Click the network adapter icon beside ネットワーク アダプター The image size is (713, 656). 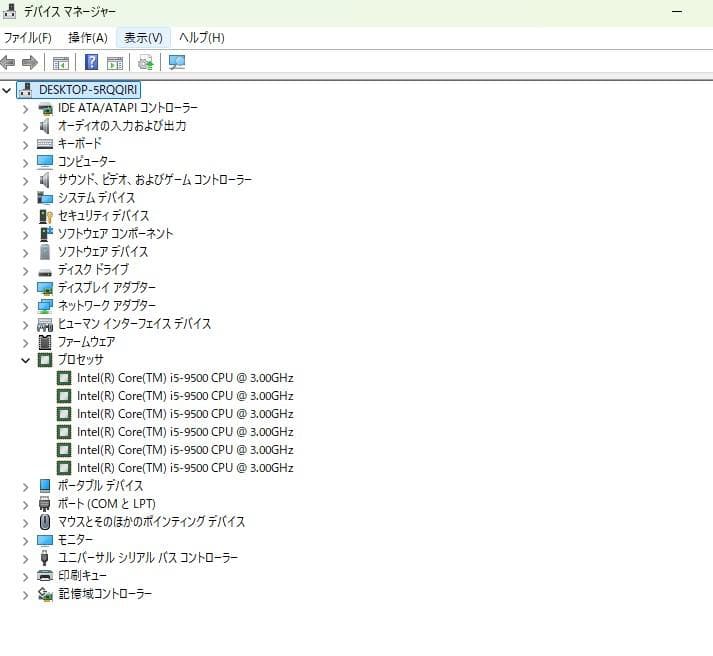click(45, 306)
